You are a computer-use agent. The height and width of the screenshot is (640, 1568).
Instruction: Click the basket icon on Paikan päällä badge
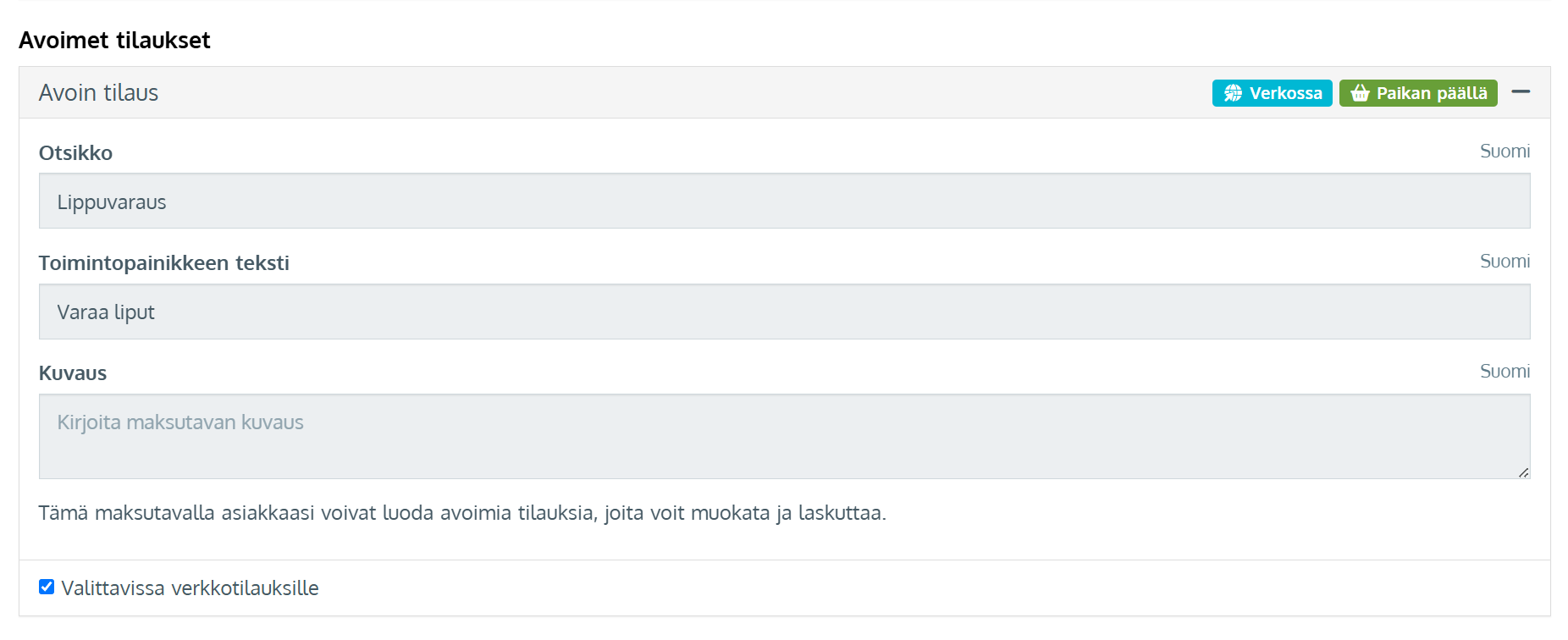click(x=1360, y=93)
